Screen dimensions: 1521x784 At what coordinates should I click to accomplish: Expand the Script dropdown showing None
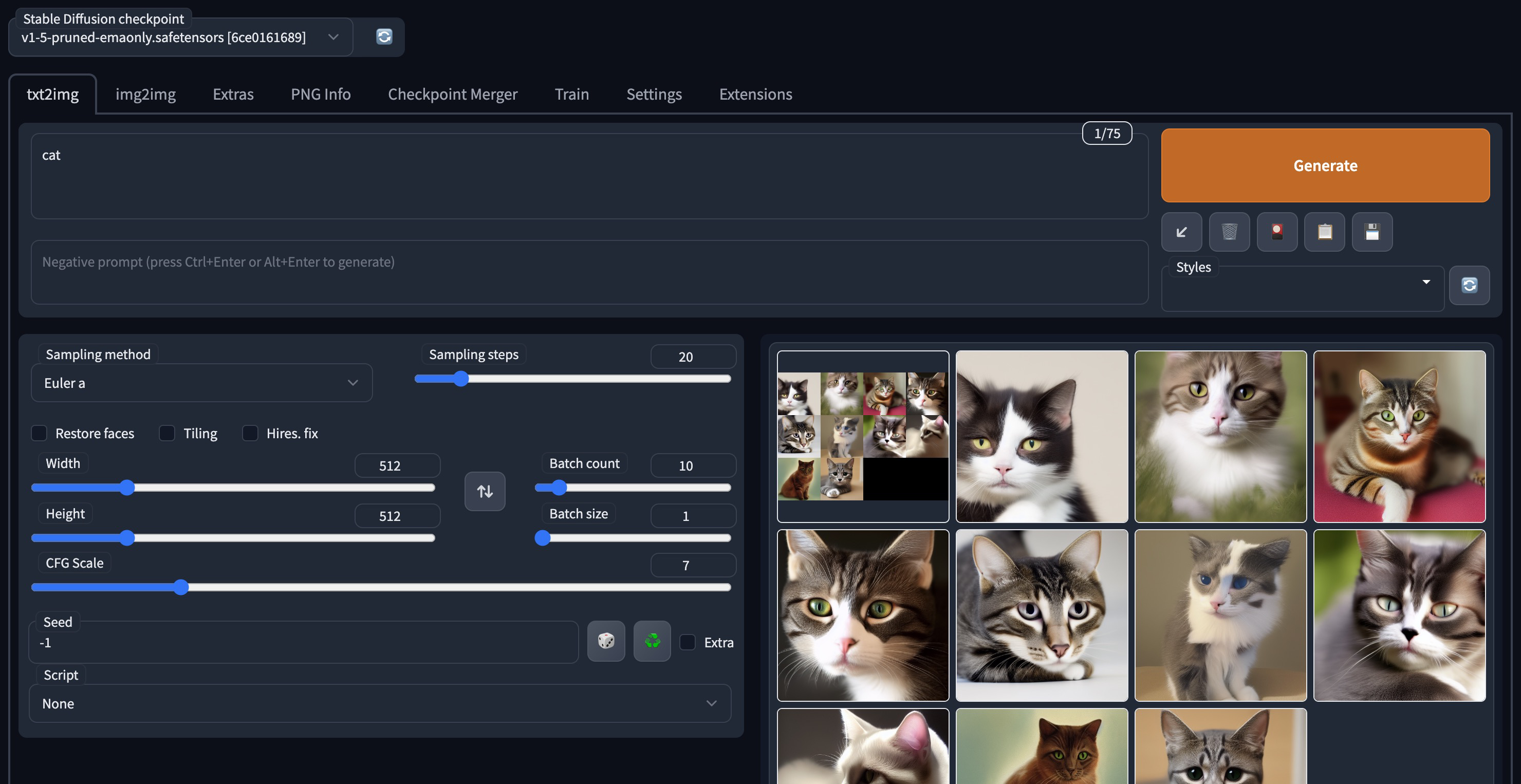[380, 704]
